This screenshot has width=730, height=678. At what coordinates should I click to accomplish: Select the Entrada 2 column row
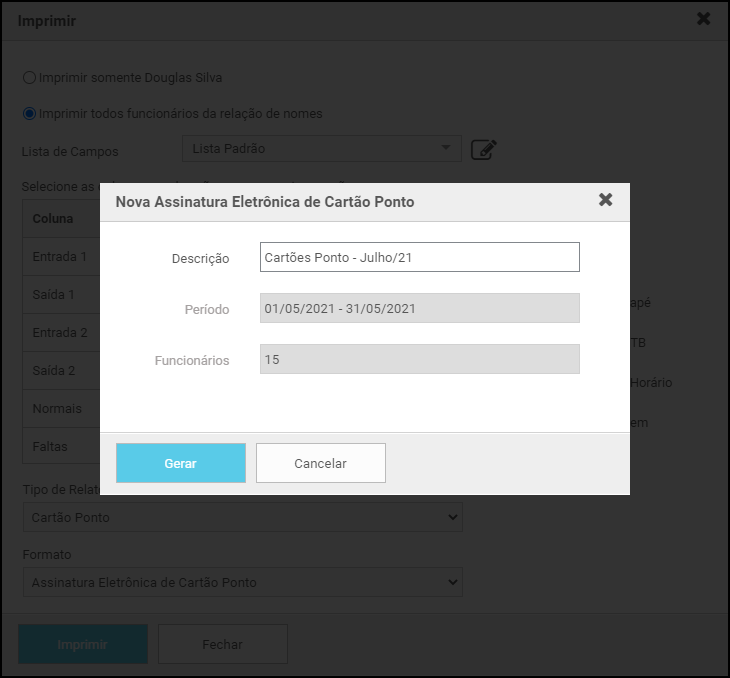coord(60,333)
